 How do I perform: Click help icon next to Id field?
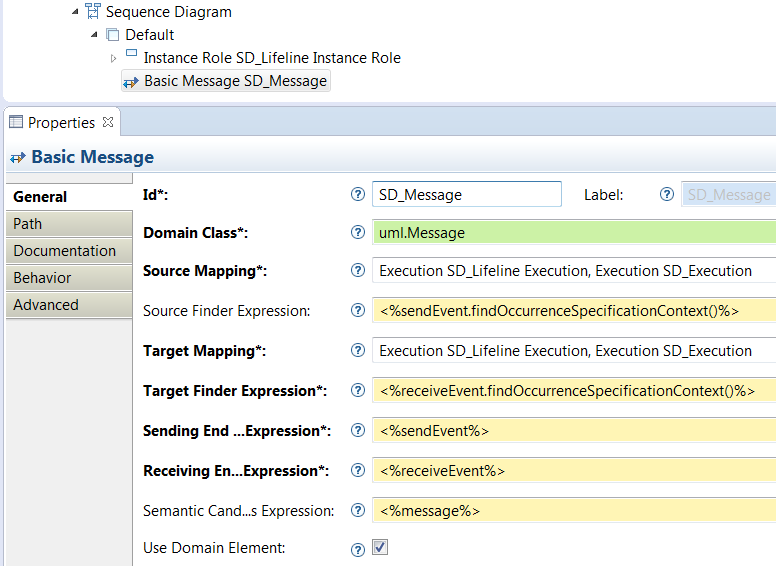pos(358,195)
